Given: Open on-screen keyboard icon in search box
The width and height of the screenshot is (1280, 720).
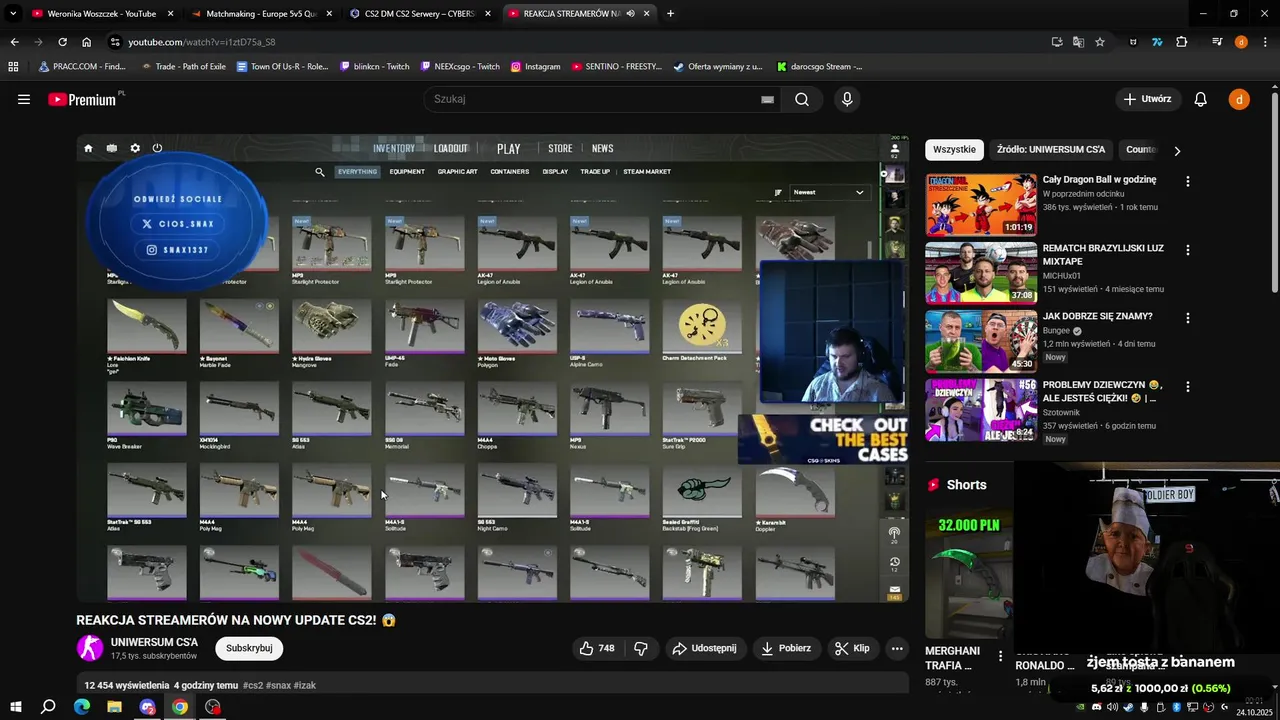Looking at the screenshot, I should pos(767,99).
